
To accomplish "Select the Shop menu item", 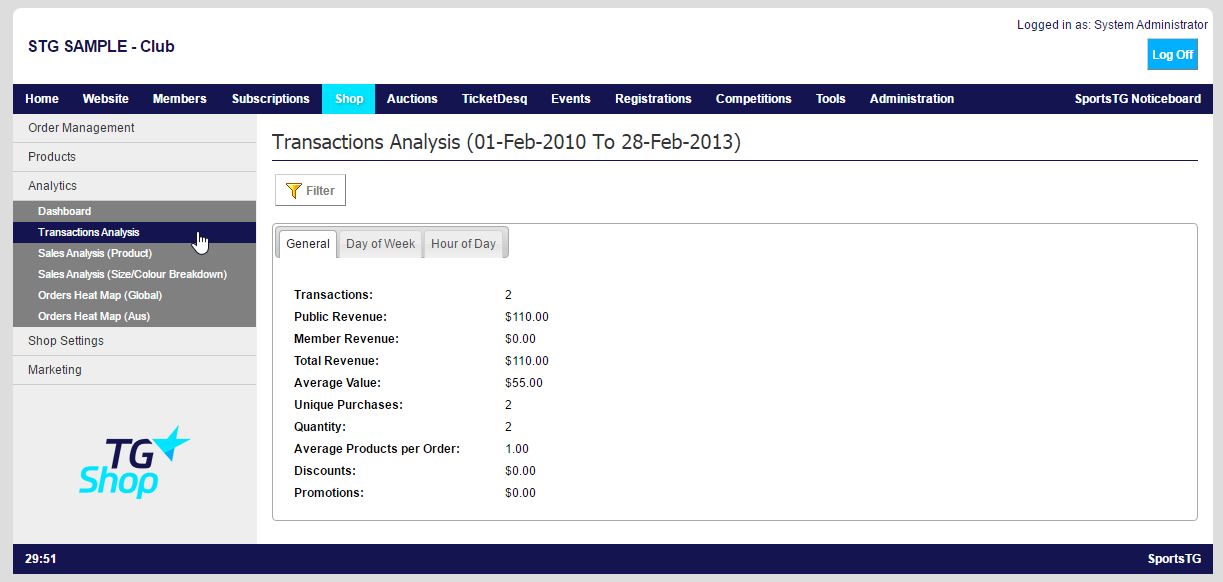I will [x=349, y=99].
